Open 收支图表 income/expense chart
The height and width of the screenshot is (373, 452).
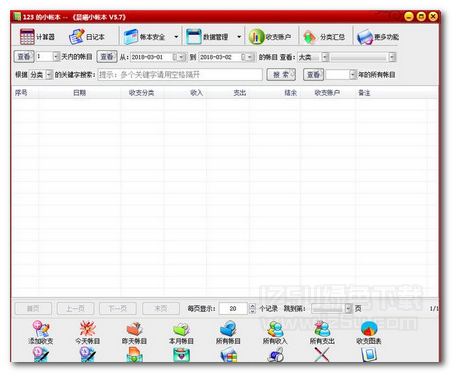pos(369,332)
